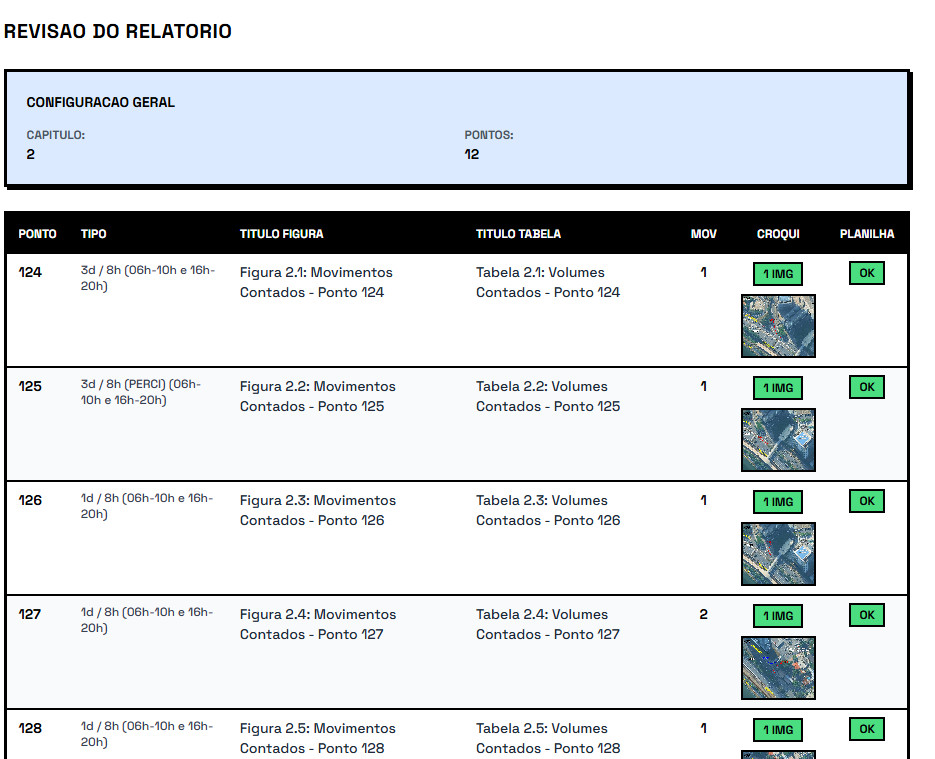
Task: Click the CAPITULO label
Action: point(55,135)
